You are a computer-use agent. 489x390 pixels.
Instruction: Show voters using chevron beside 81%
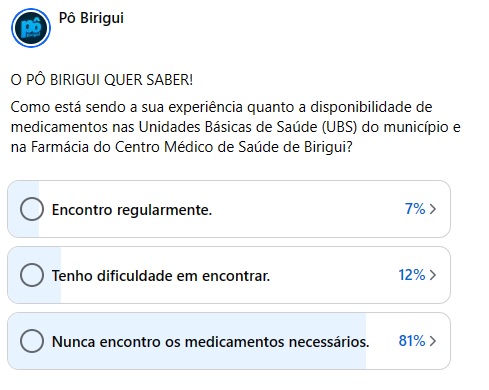coord(433,341)
